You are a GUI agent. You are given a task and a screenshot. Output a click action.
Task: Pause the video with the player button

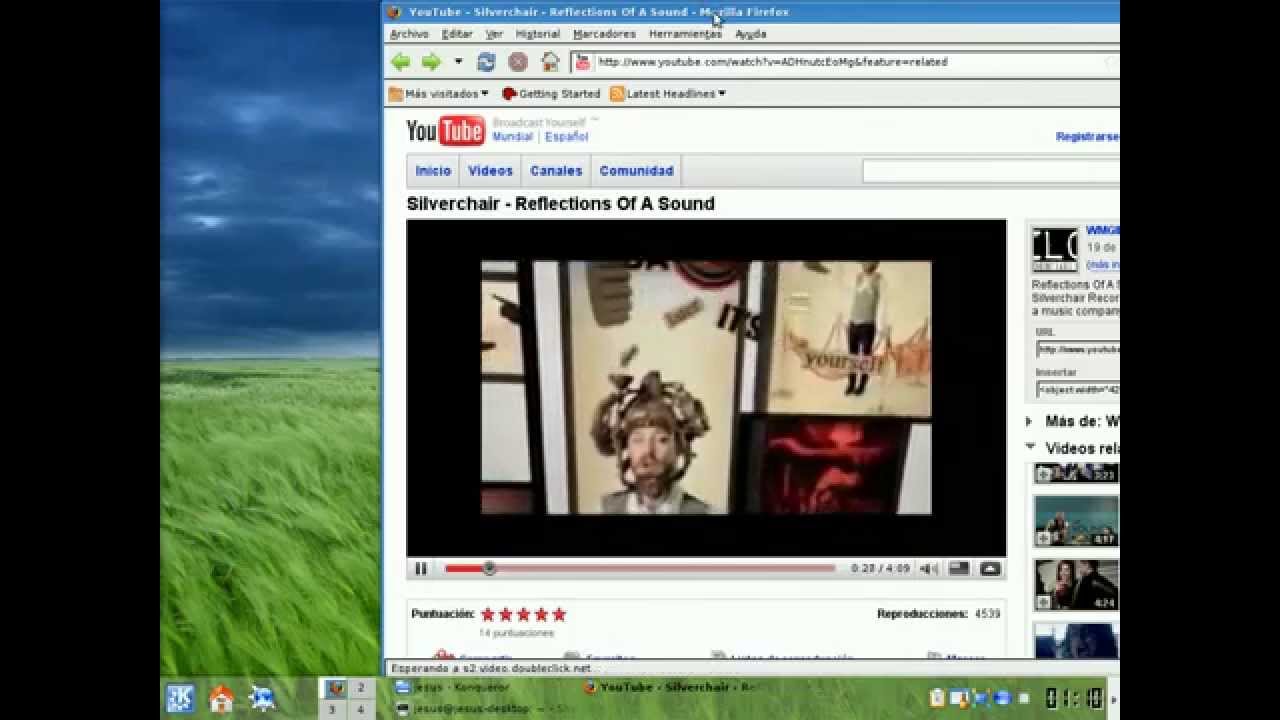tap(421, 569)
